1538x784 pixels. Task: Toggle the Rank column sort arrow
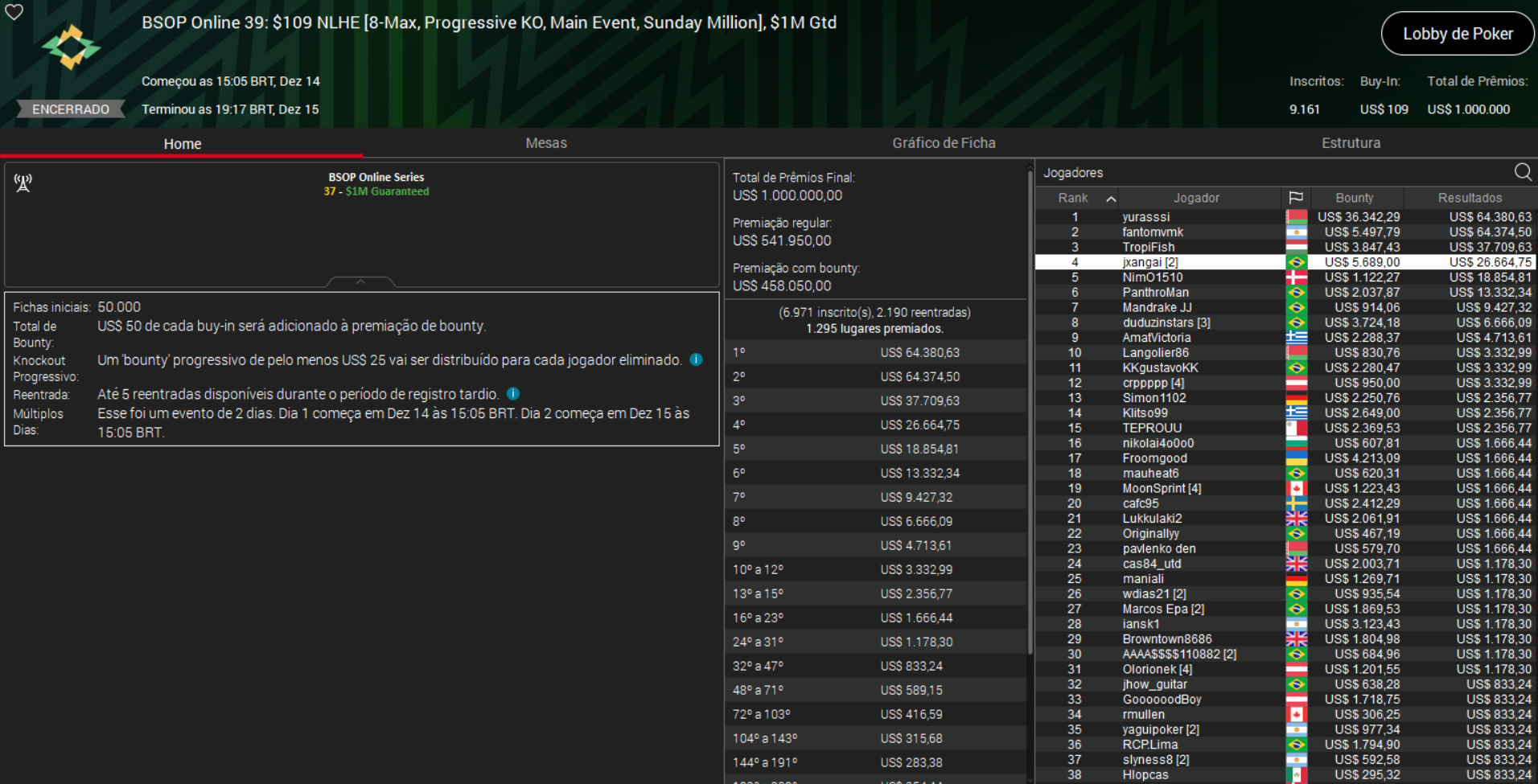click(1112, 197)
